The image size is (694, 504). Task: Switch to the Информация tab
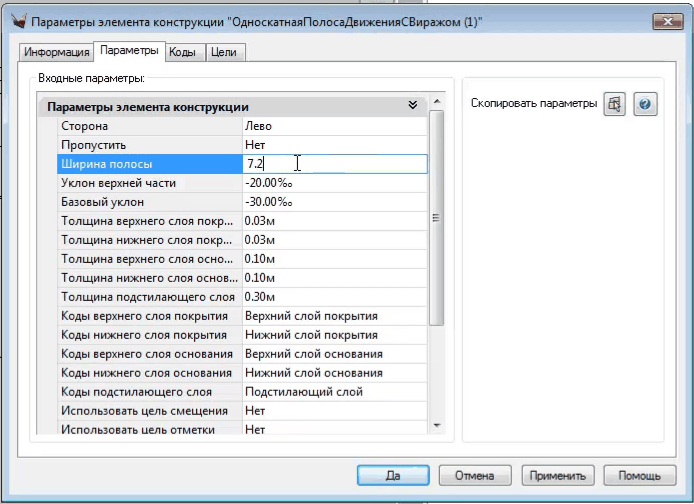56,52
